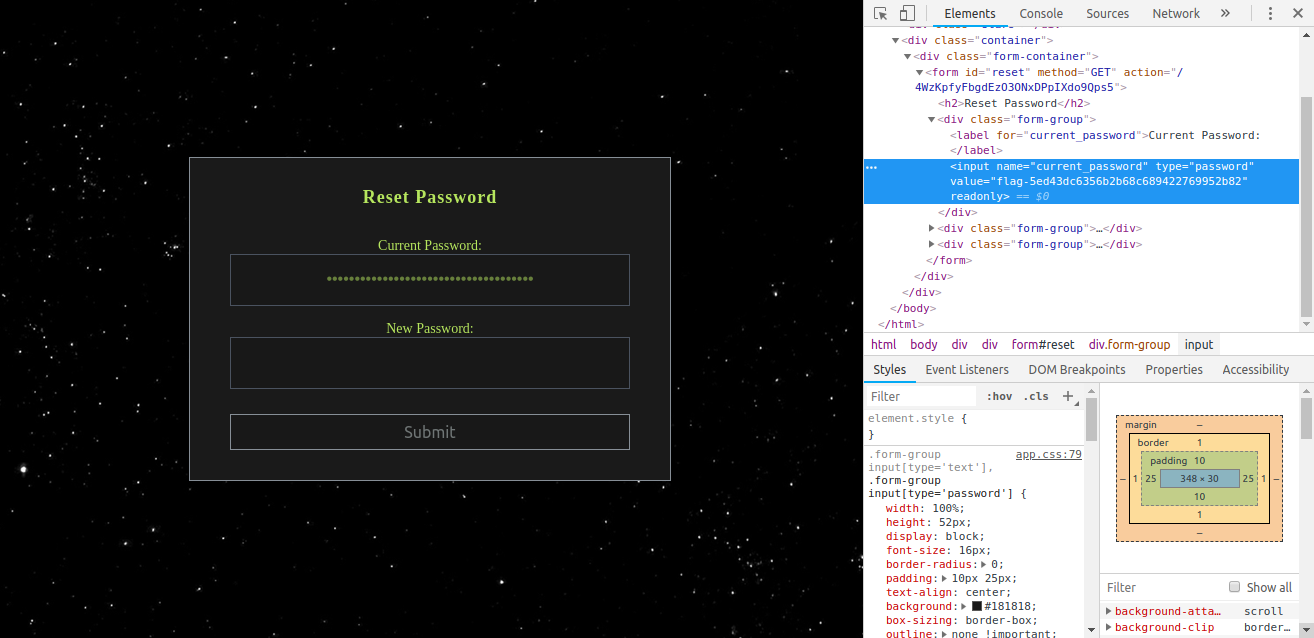Open the Event Listeners tab

click(x=967, y=369)
